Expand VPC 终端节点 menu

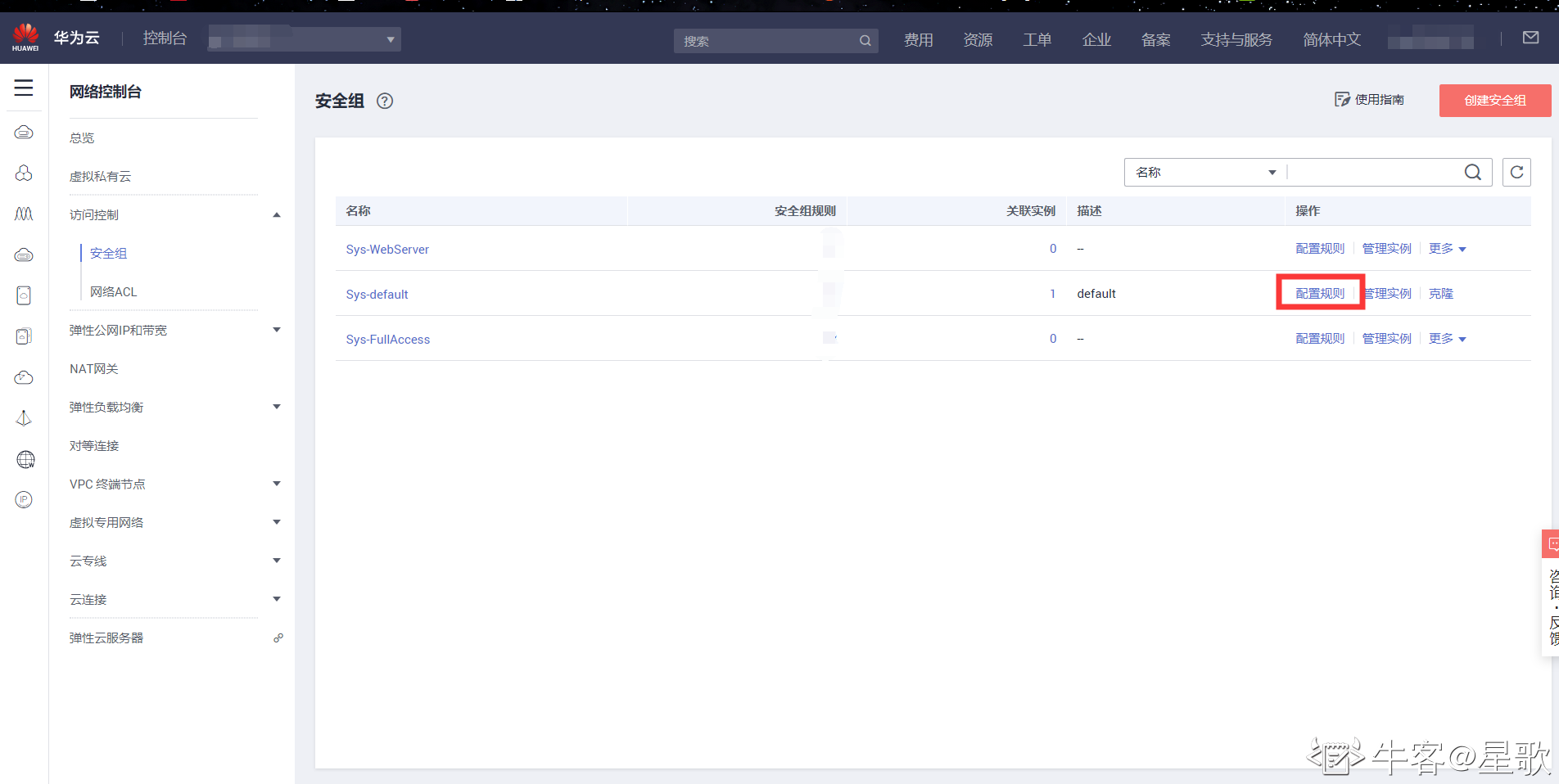pos(277,484)
